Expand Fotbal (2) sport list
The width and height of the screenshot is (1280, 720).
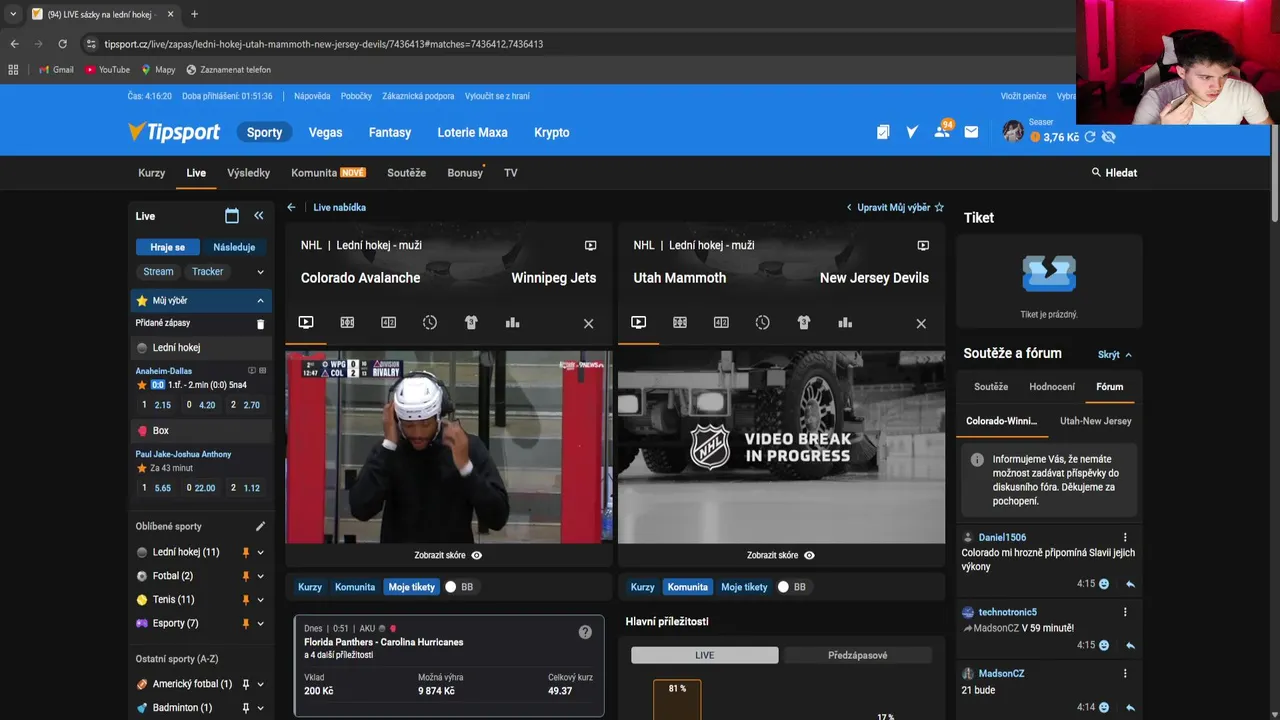(261, 576)
